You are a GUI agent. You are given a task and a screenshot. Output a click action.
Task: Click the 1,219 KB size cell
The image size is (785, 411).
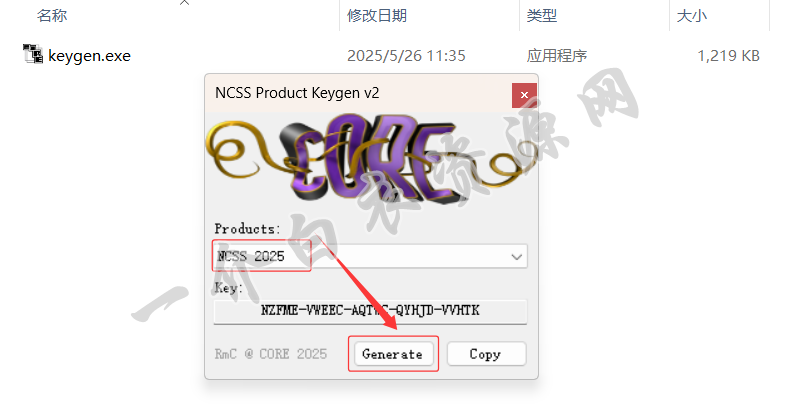click(728, 56)
